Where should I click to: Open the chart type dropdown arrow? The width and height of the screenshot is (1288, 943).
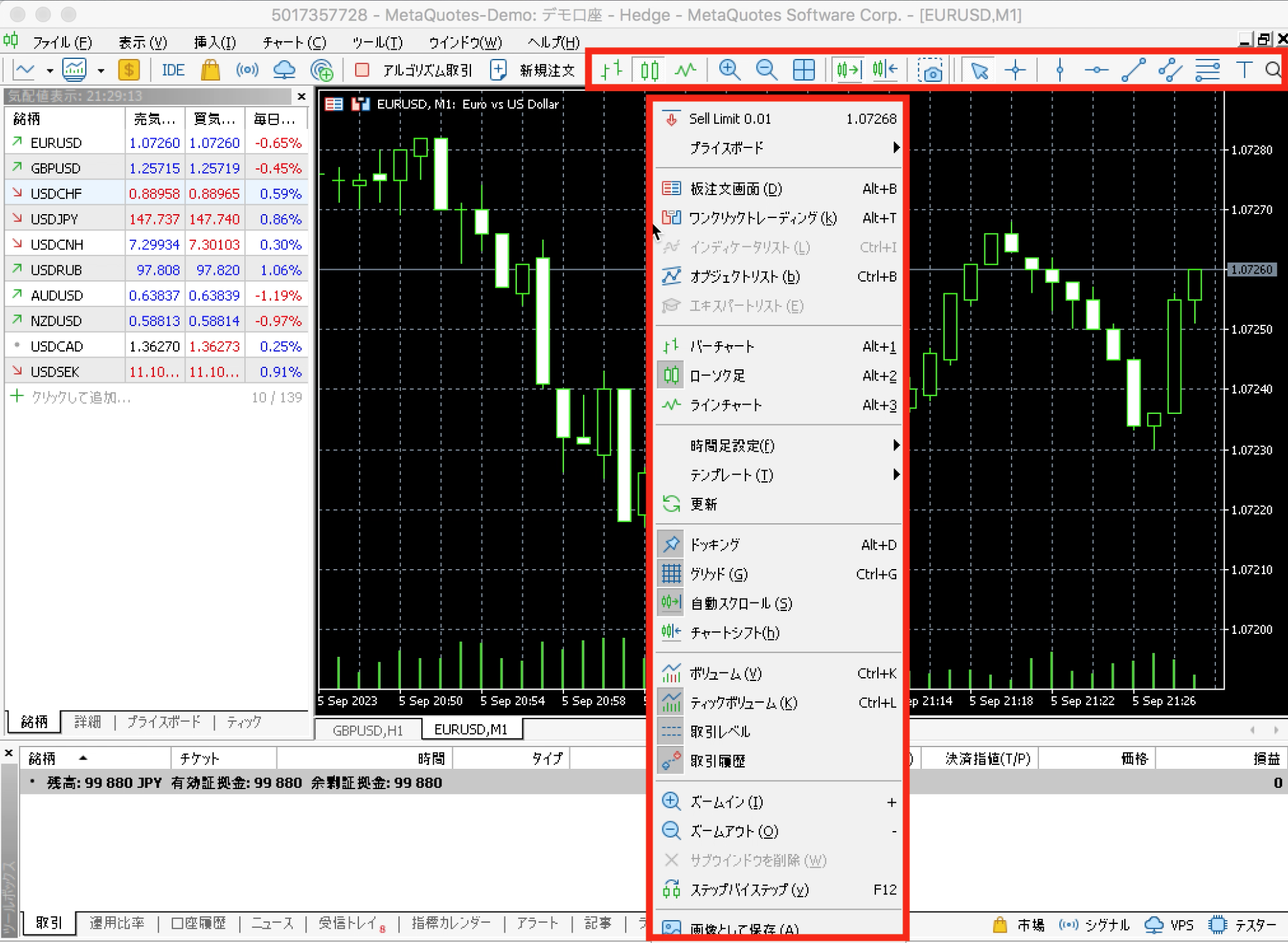49,70
